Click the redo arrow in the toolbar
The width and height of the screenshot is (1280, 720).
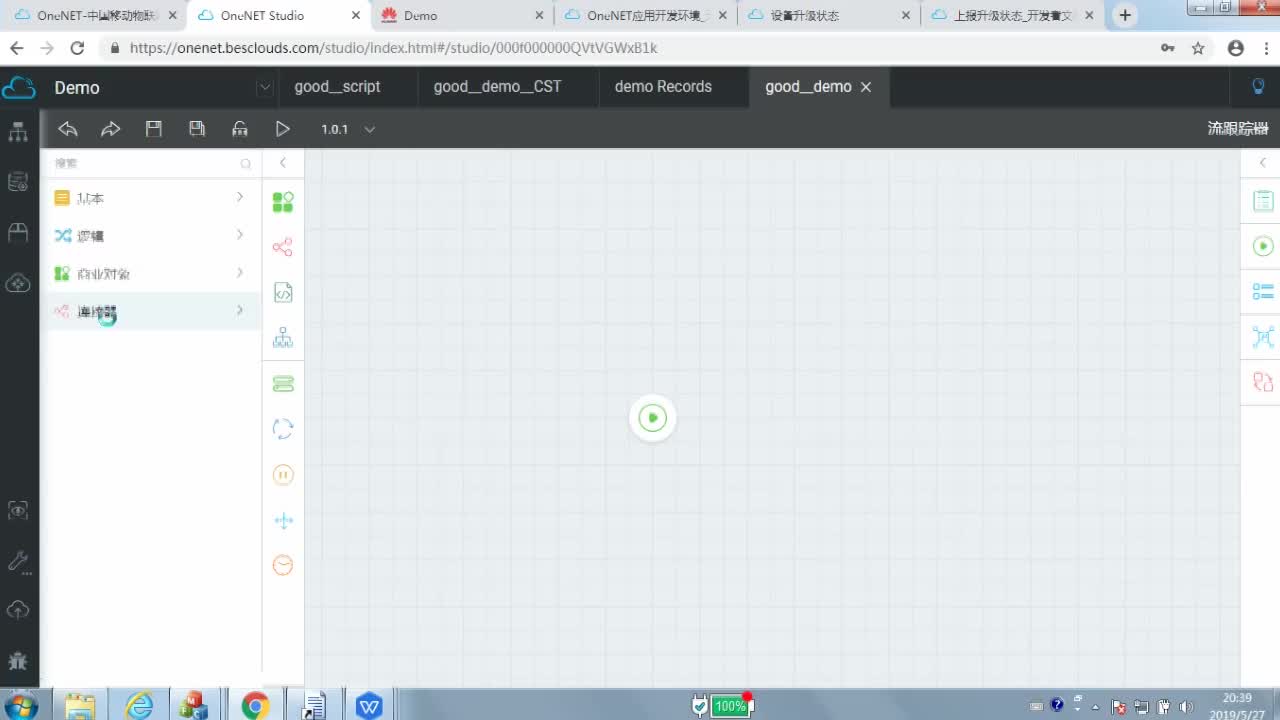tap(110, 128)
